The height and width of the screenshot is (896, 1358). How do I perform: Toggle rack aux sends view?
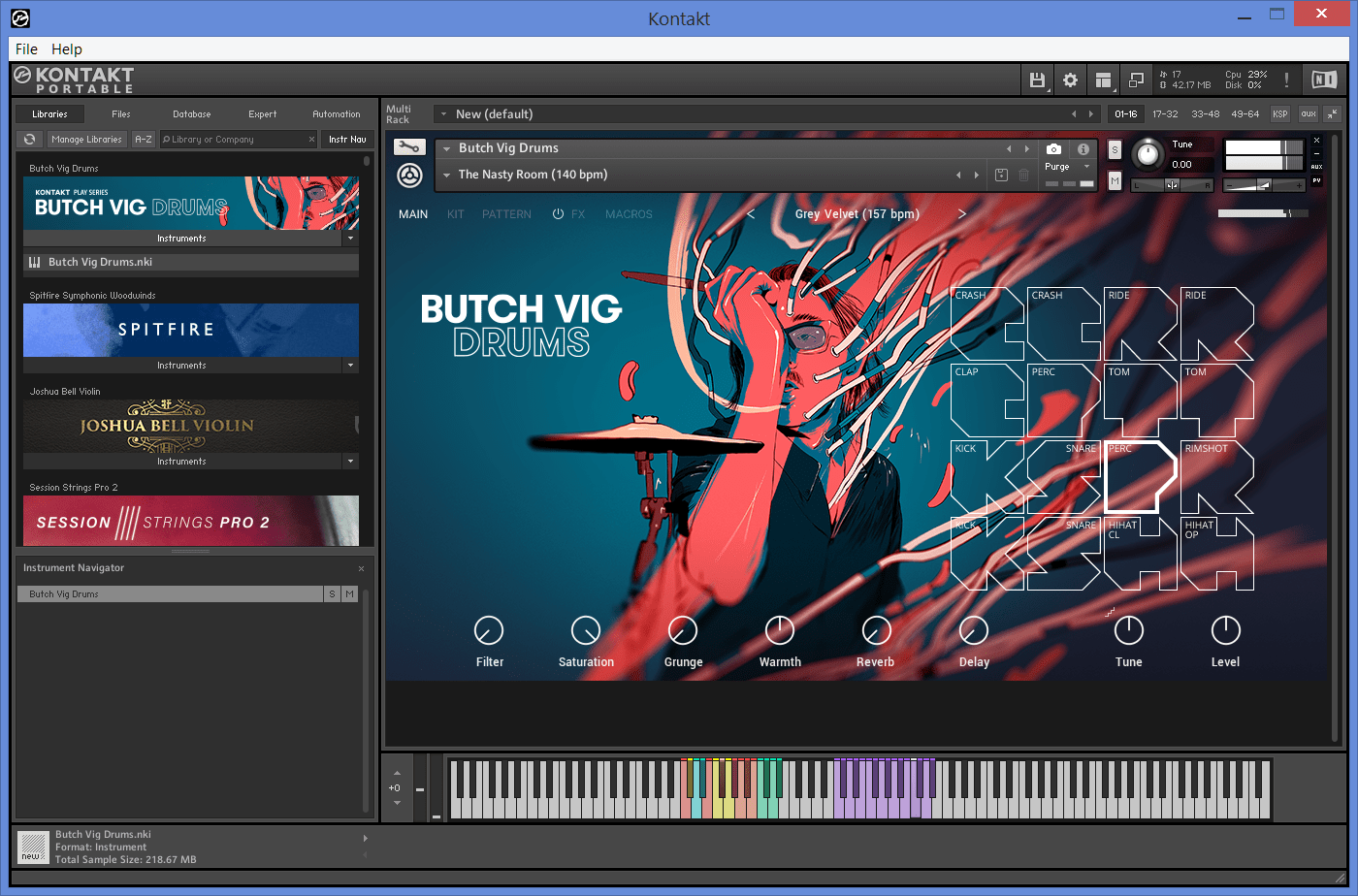pyautogui.click(x=1309, y=114)
